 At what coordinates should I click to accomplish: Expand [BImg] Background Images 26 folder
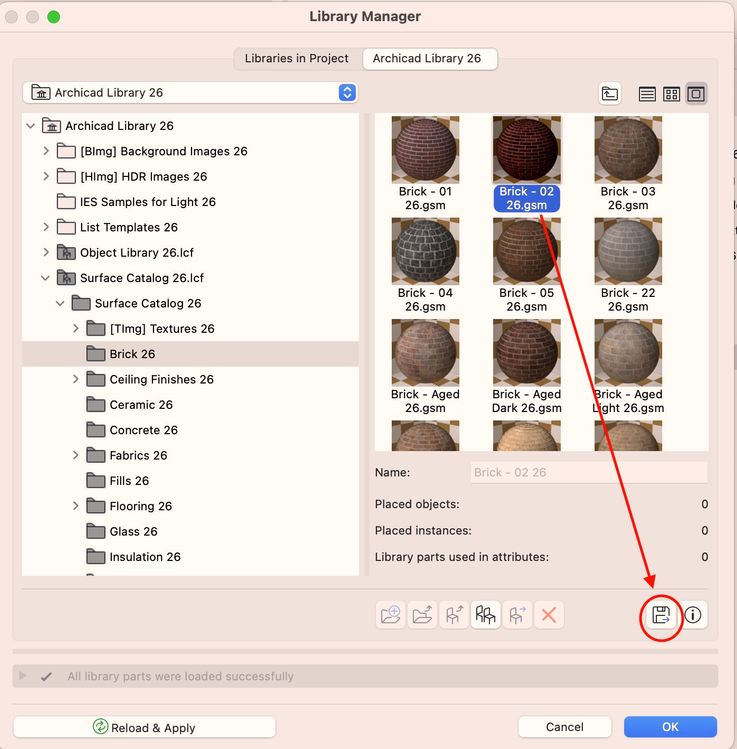coord(46,151)
